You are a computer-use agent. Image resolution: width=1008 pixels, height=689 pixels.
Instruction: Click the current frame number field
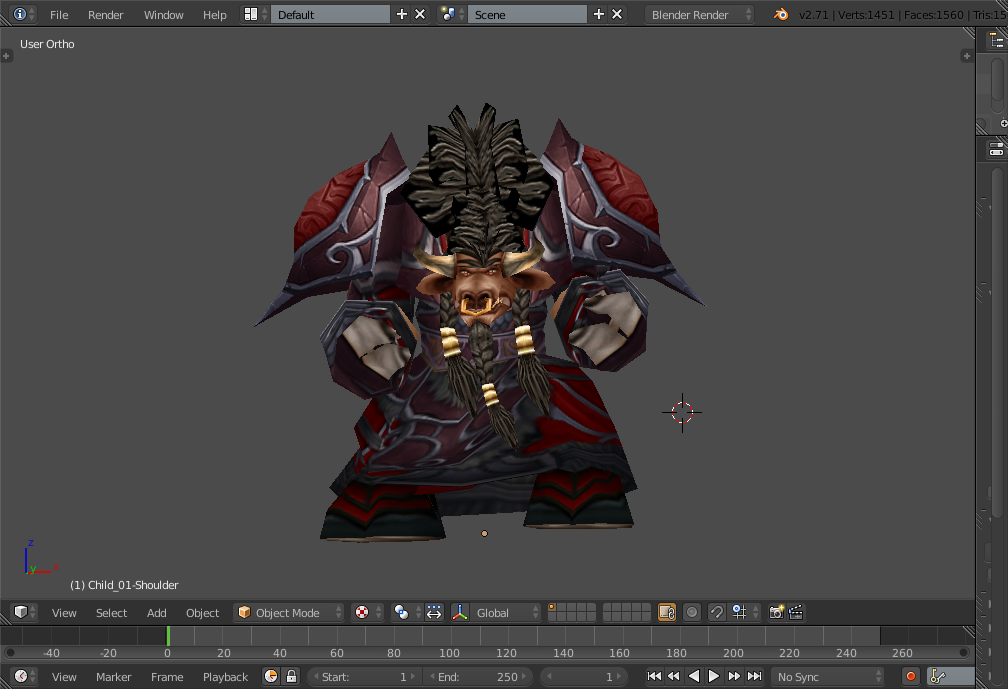point(584,676)
